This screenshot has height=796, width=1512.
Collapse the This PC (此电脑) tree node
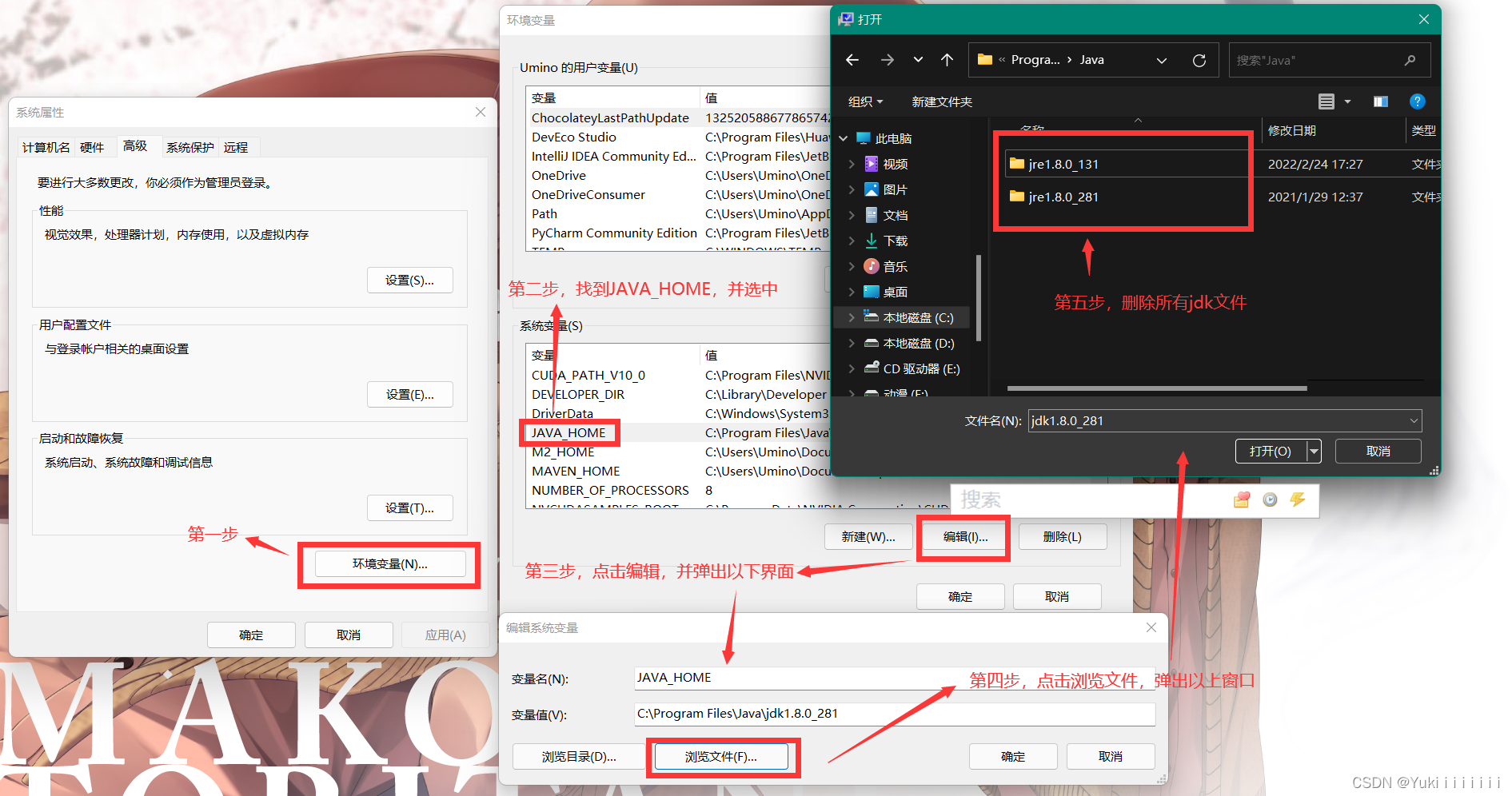(x=843, y=138)
